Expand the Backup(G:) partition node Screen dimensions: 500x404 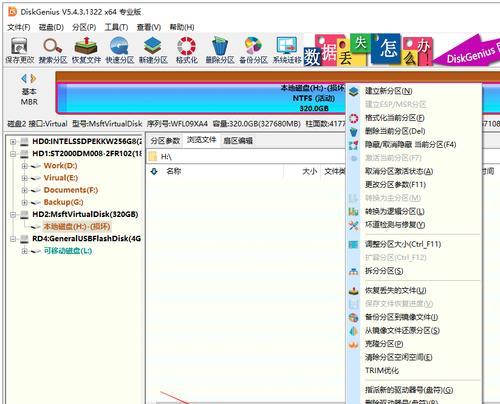coord(24,202)
